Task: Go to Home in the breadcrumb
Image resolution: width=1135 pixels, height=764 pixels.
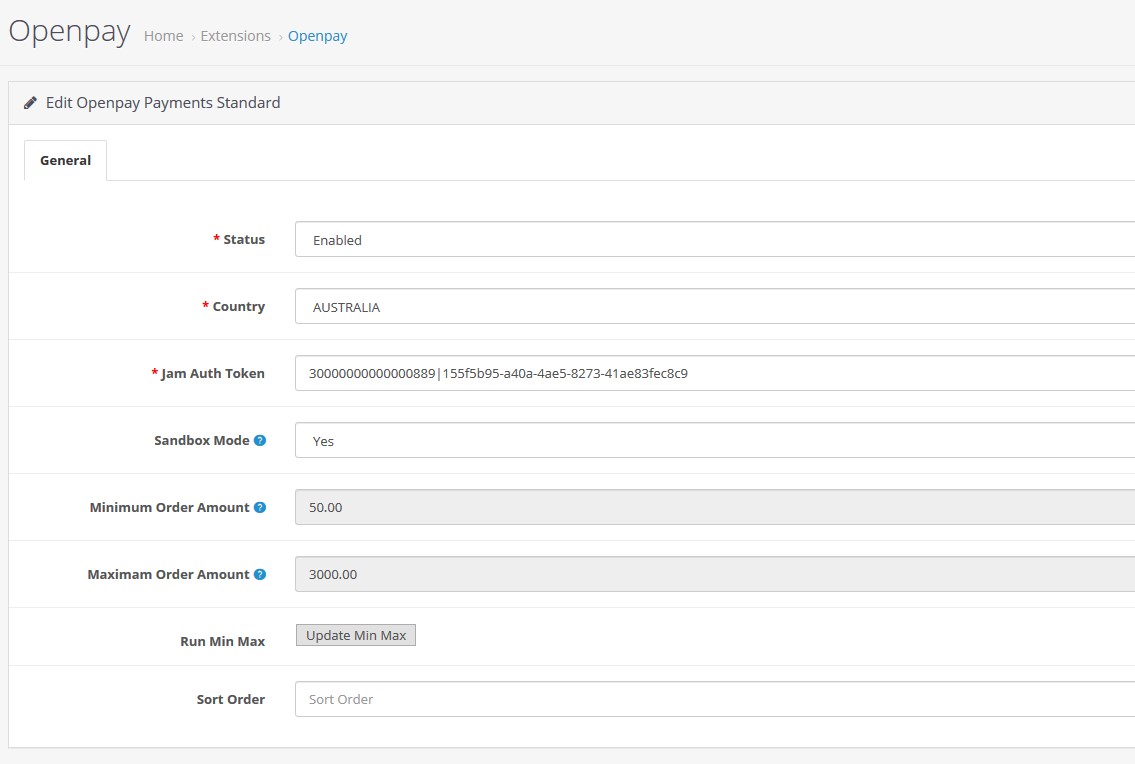Action: (x=163, y=36)
